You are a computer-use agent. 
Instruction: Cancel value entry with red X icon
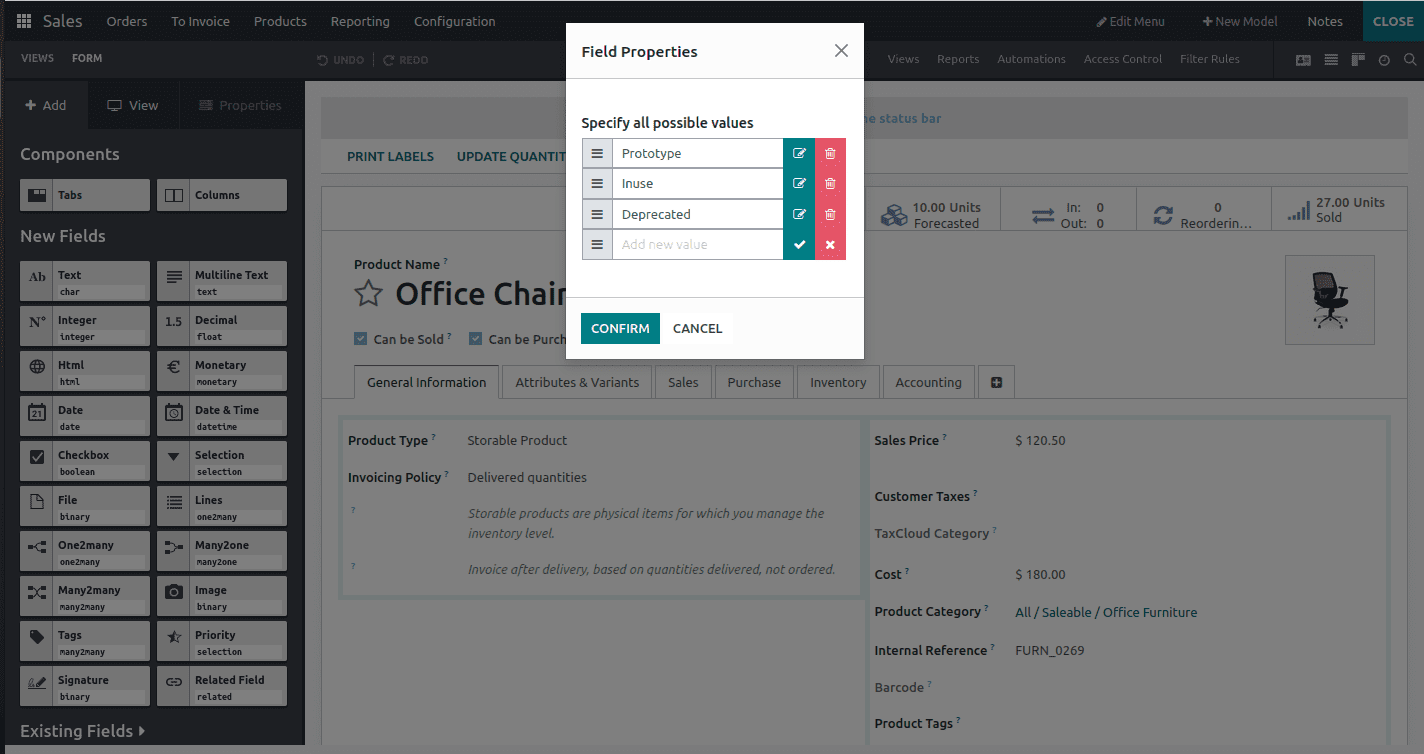[x=831, y=244]
